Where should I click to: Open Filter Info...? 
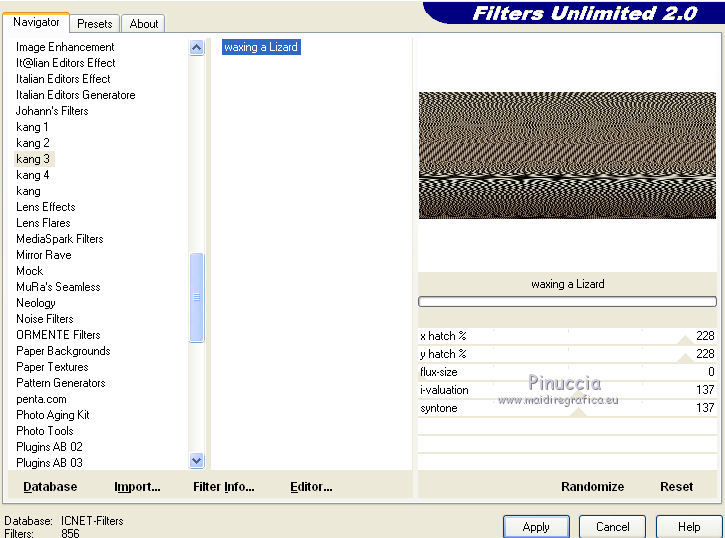224,487
